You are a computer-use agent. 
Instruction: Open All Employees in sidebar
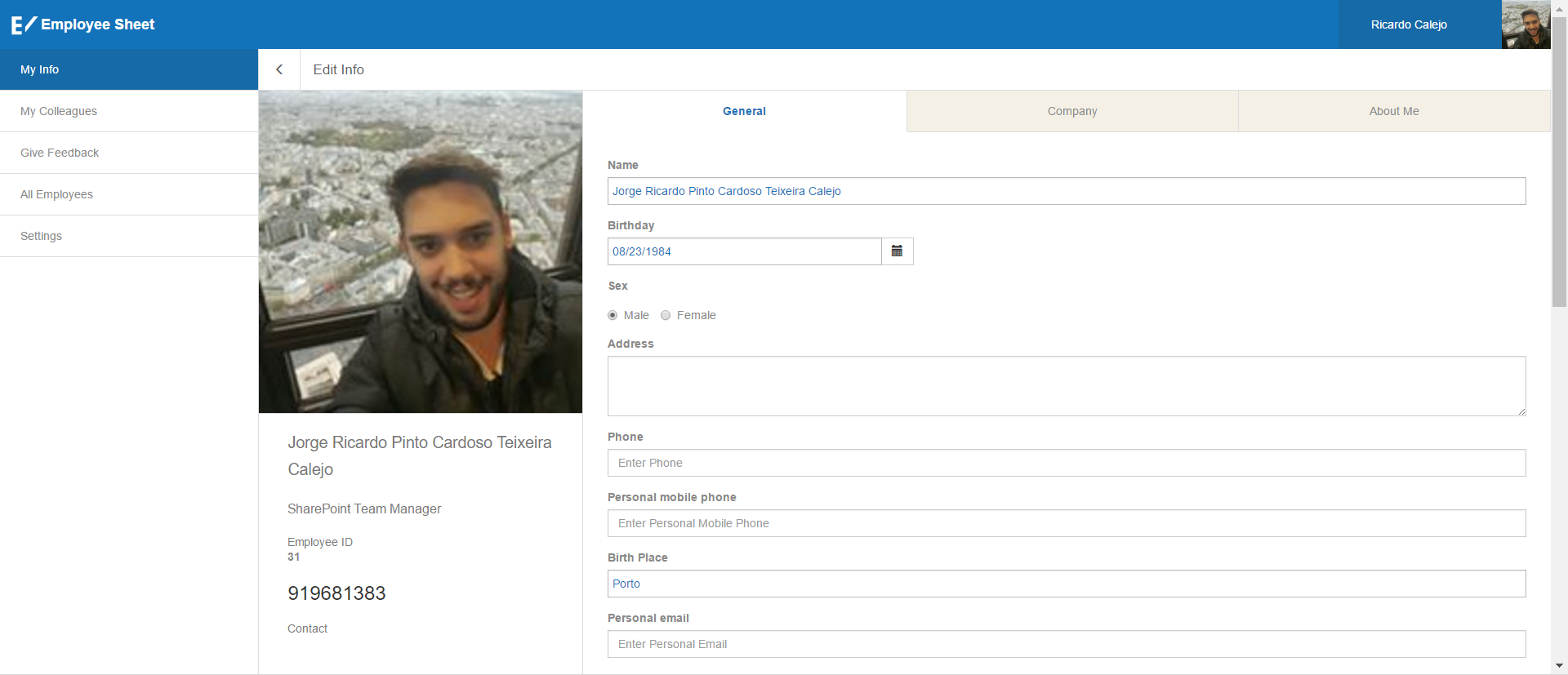129,194
